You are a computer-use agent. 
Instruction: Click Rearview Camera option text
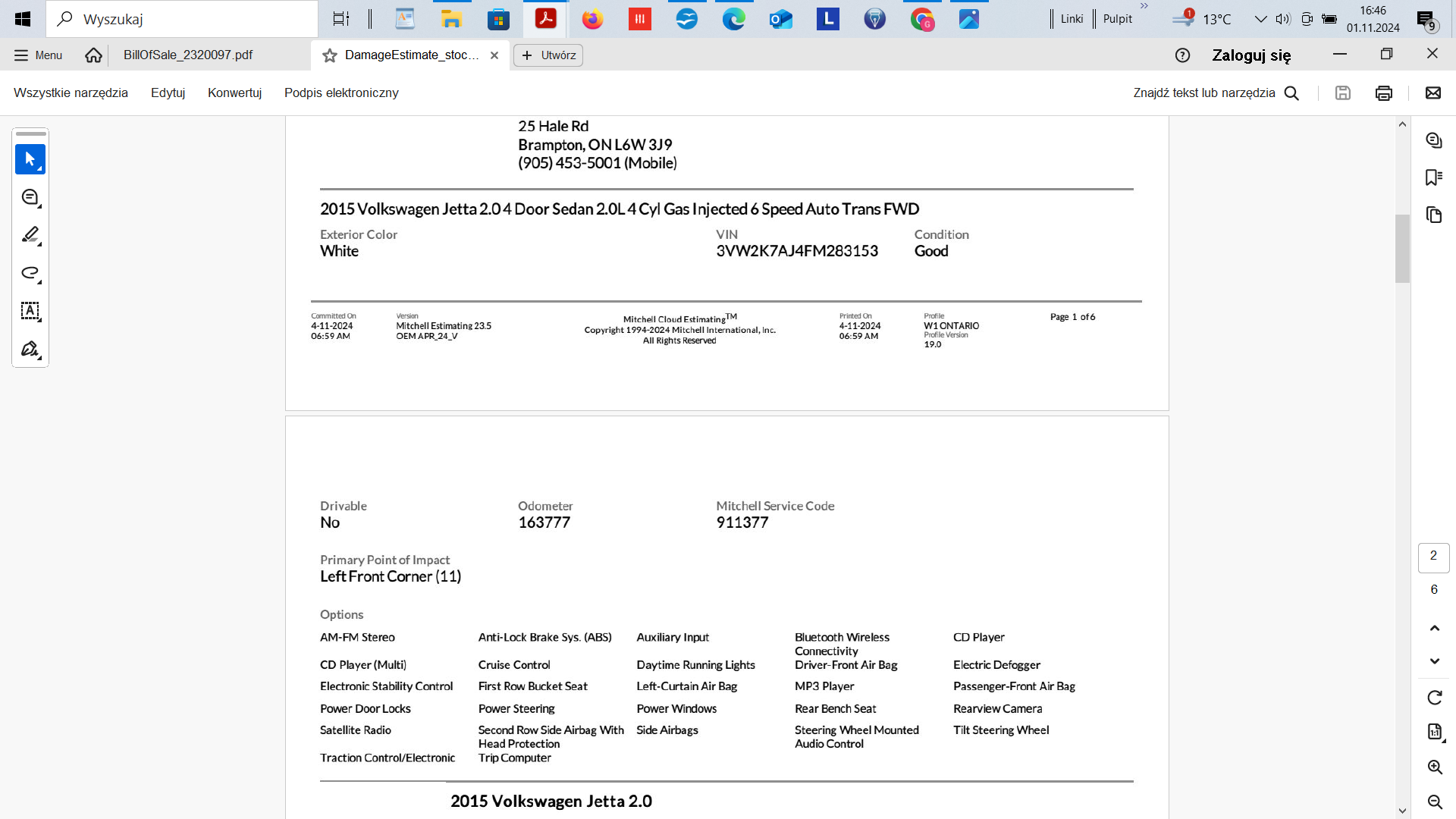(997, 708)
